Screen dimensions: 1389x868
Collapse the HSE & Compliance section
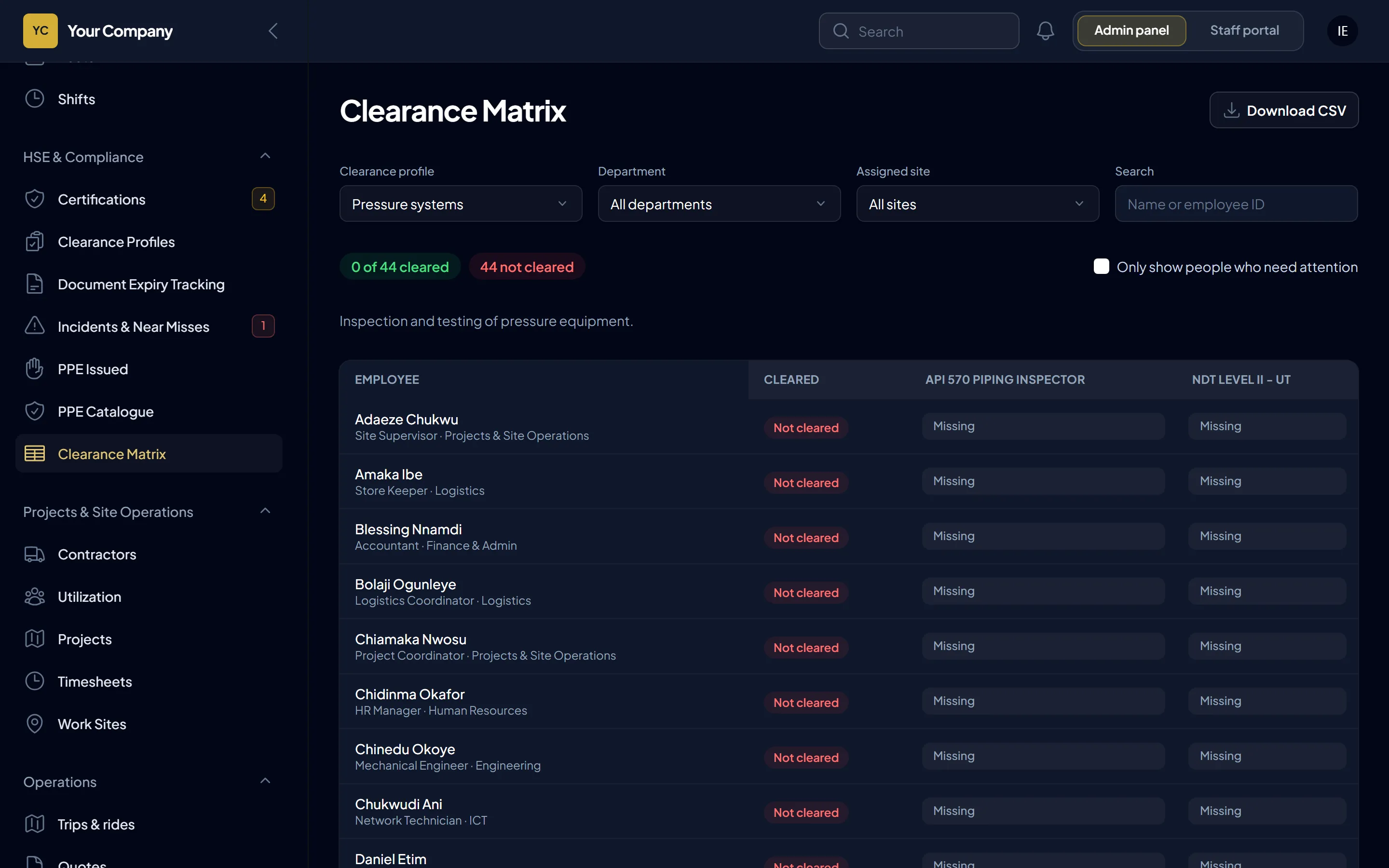click(x=265, y=156)
